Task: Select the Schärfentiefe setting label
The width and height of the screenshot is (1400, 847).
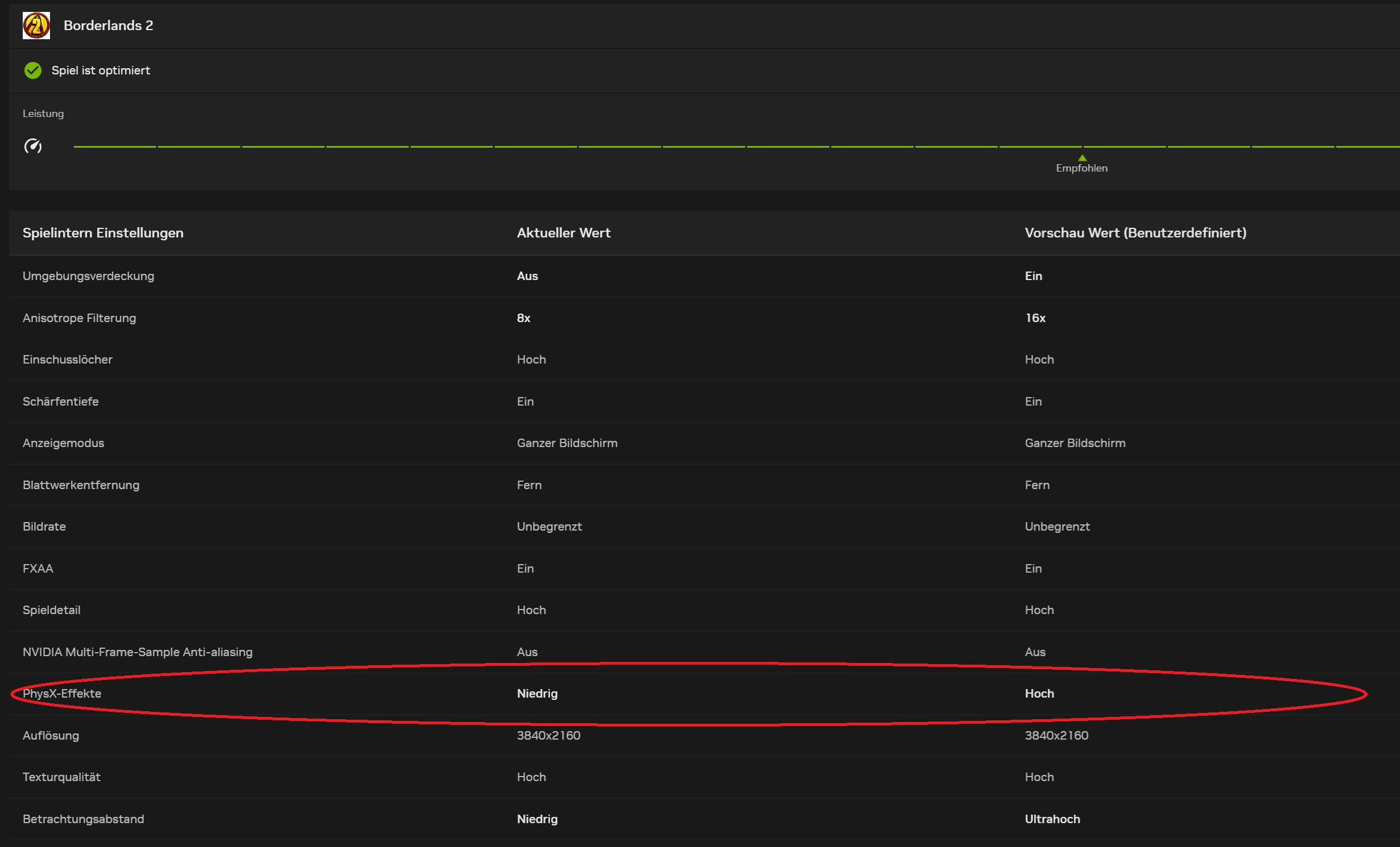Action: click(61, 402)
